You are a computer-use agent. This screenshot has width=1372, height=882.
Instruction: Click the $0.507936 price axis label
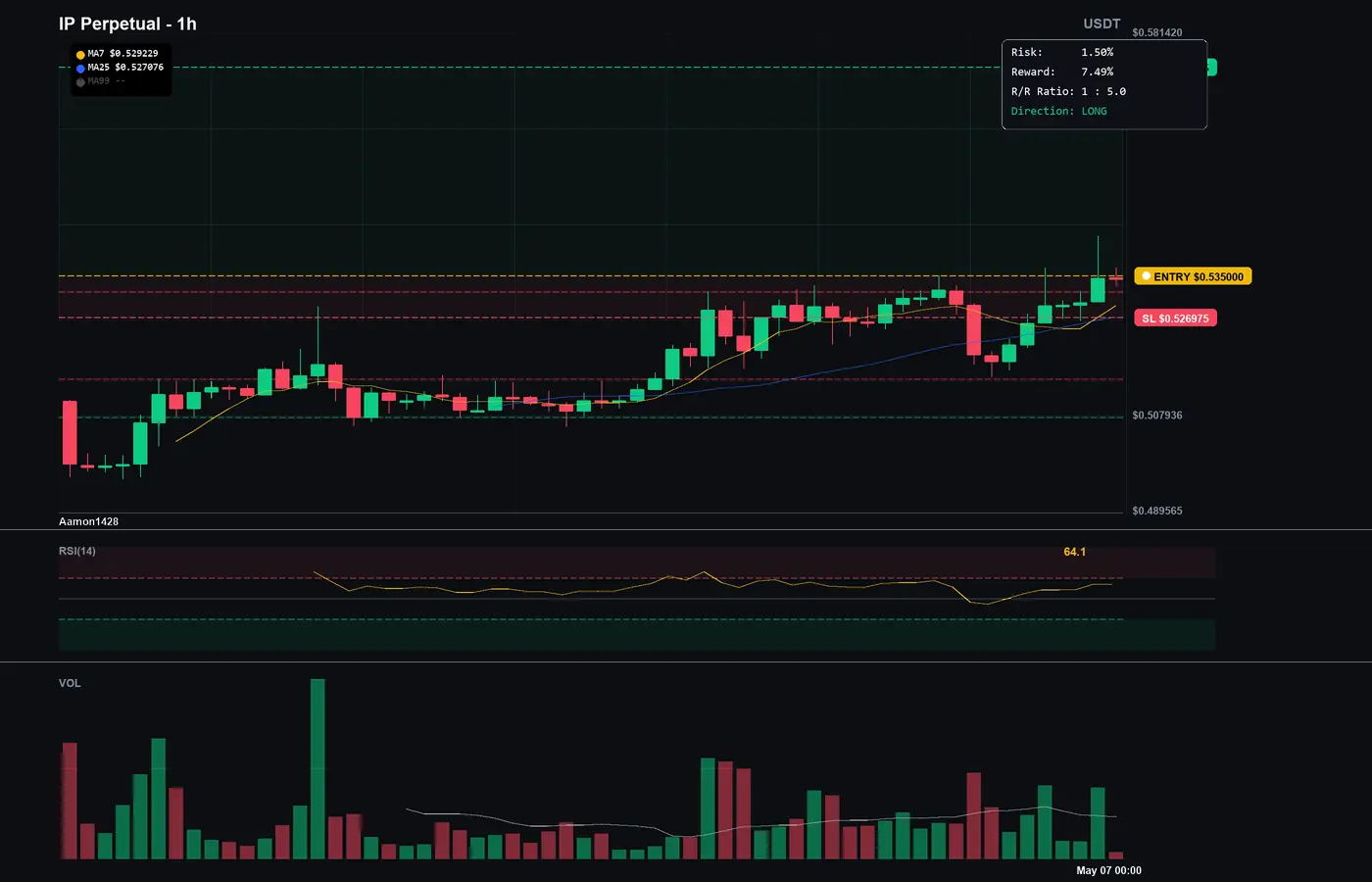click(1156, 416)
